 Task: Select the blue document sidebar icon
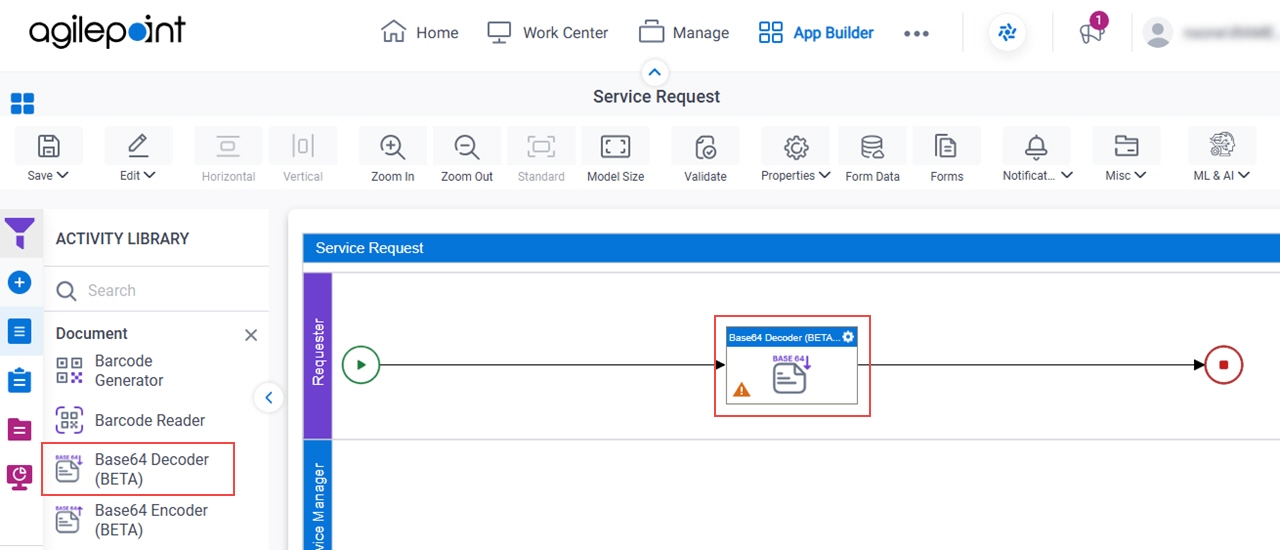click(x=20, y=332)
